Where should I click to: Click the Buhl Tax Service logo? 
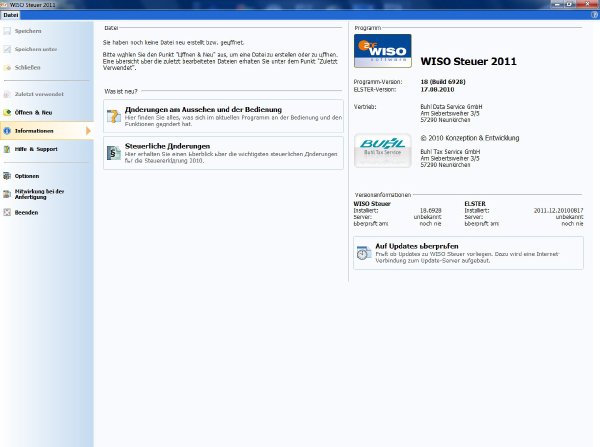pyautogui.click(x=383, y=150)
